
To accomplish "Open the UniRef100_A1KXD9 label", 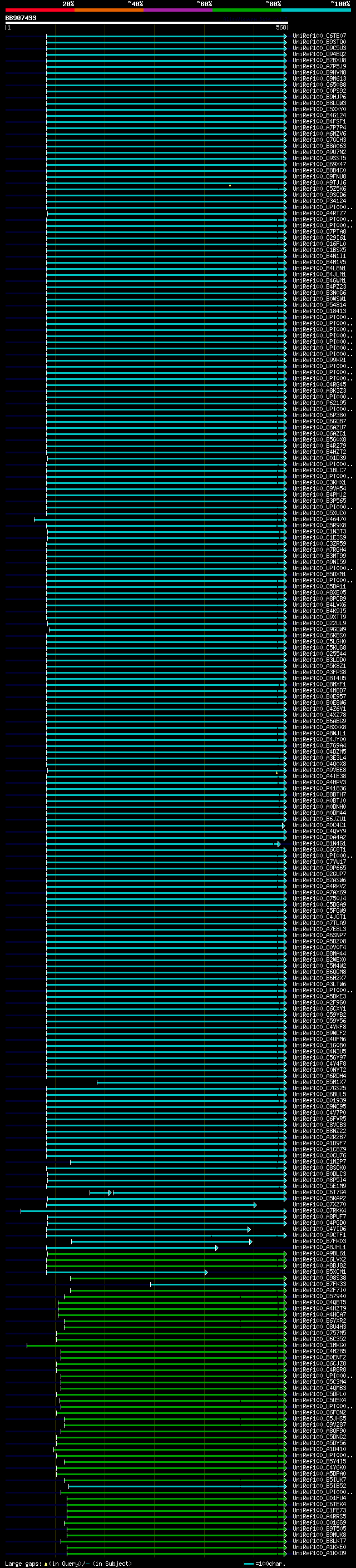I will [x=319, y=1553].
